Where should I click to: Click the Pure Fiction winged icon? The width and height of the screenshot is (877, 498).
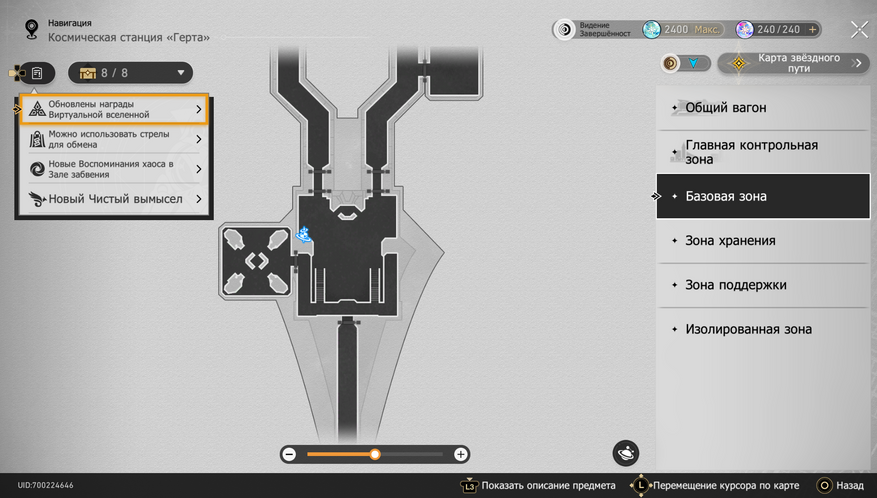37,199
